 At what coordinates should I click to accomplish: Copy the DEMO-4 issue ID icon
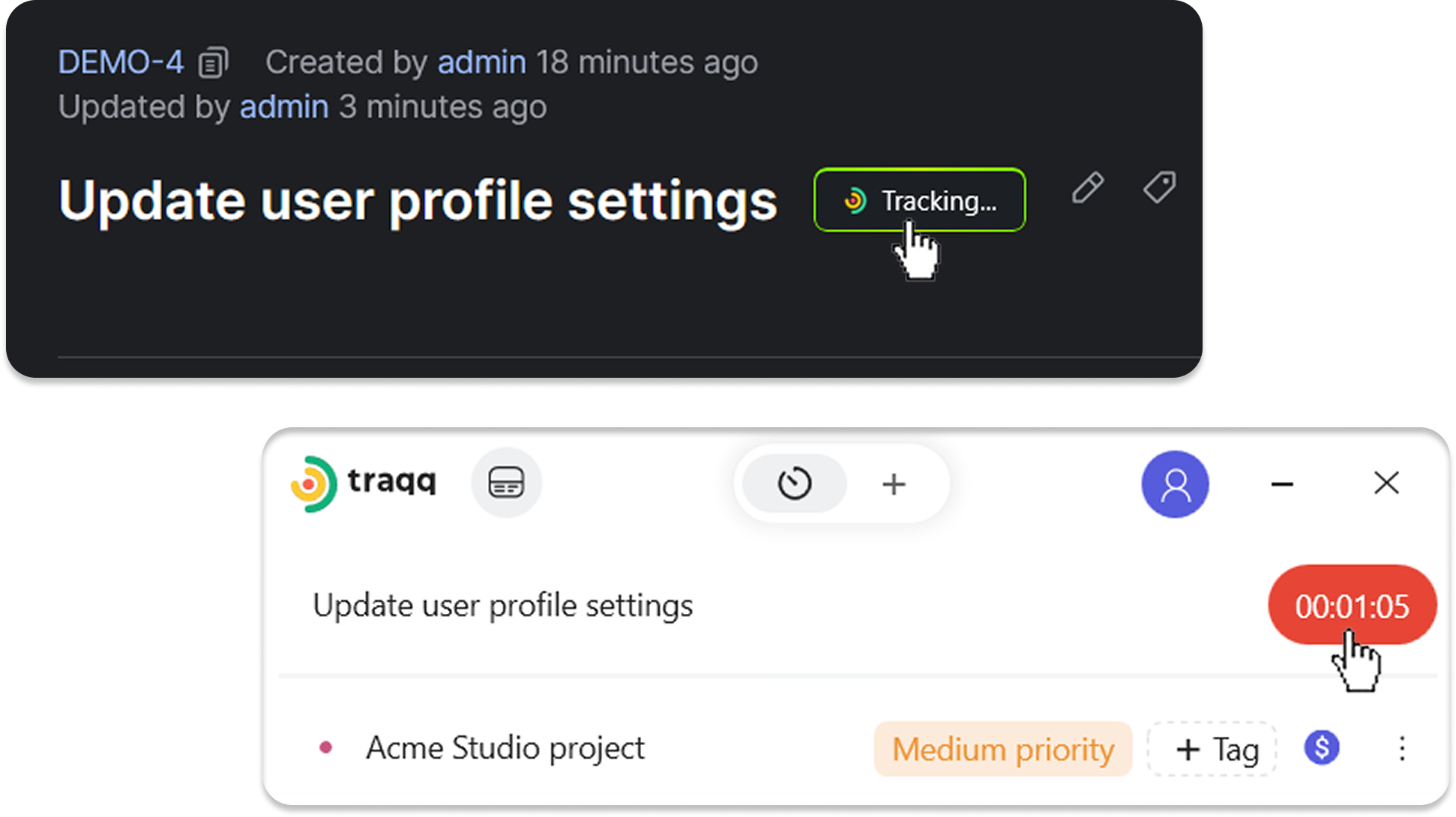(213, 63)
